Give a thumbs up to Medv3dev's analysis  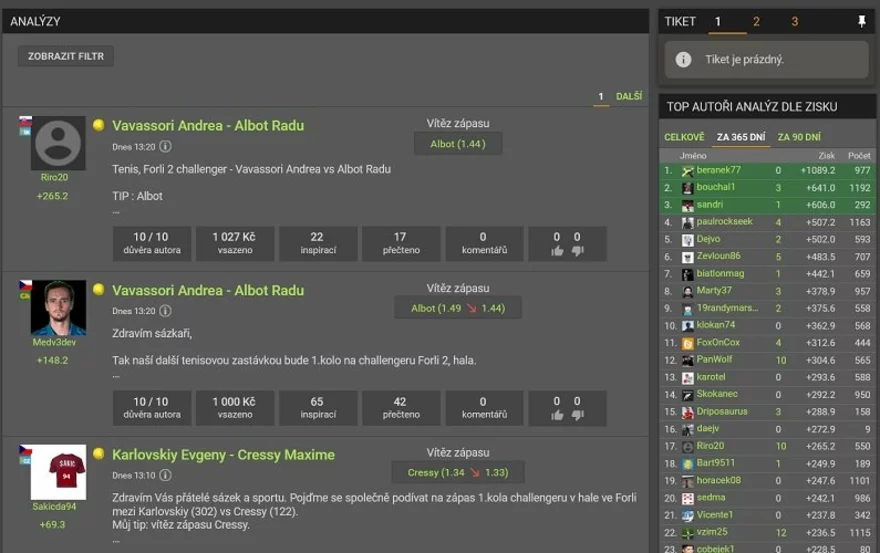pos(557,415)
